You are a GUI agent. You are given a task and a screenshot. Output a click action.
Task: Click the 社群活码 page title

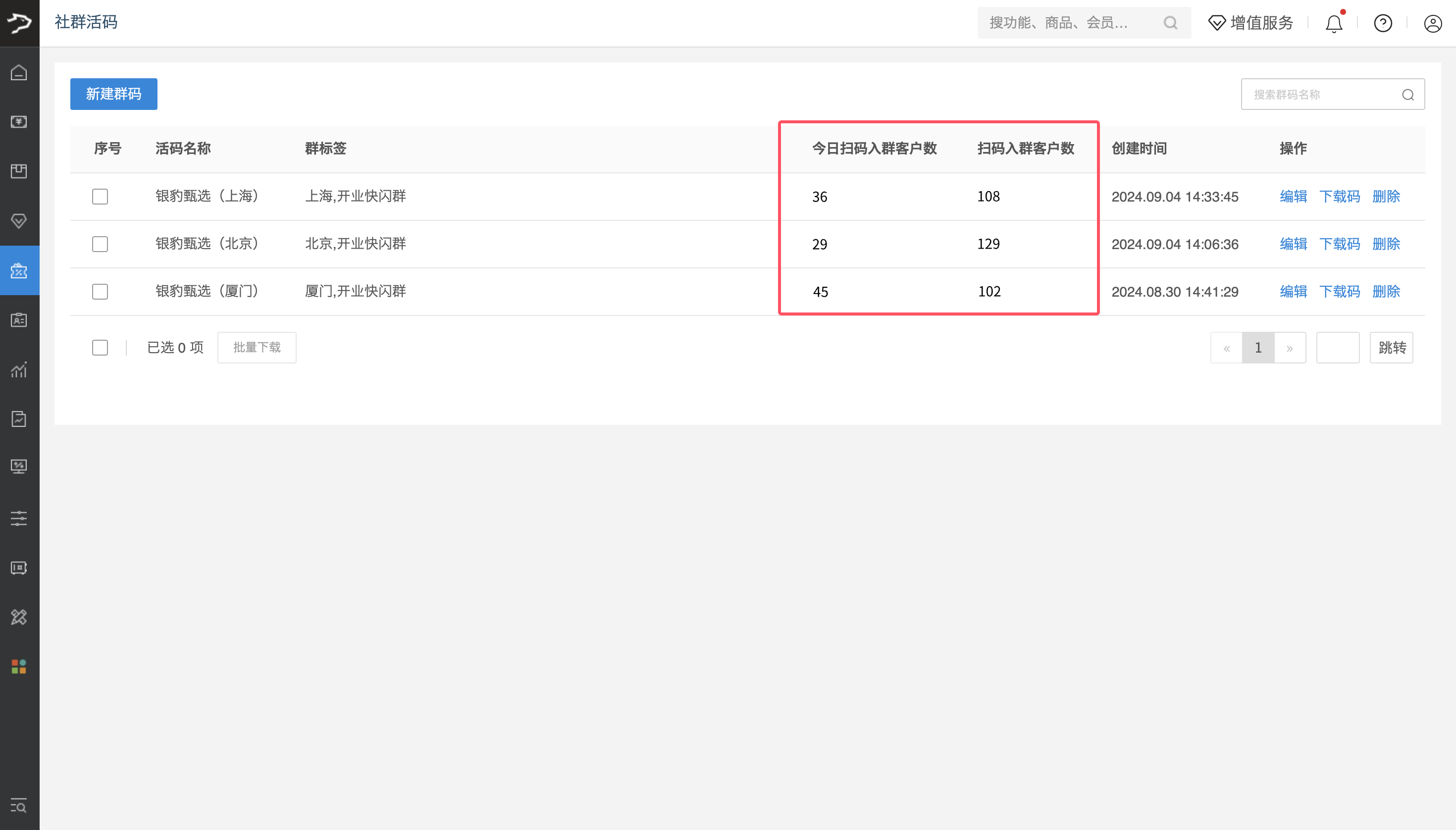point(86,22)
